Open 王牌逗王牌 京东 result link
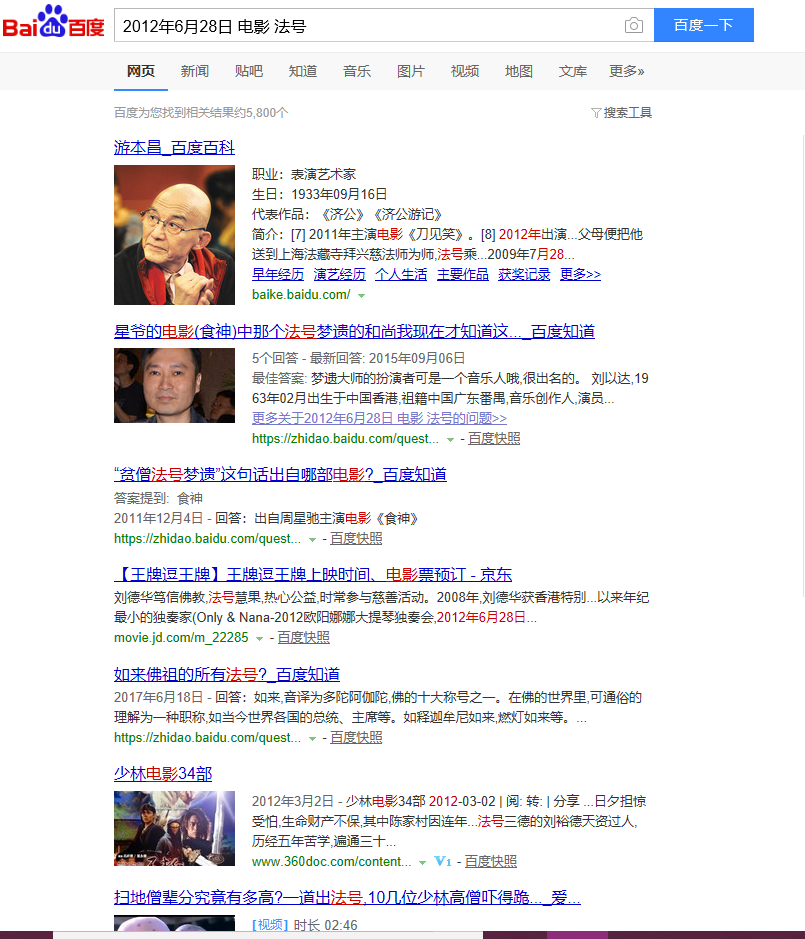The width and height of the screenshot is (805, 939). (313, 574)
